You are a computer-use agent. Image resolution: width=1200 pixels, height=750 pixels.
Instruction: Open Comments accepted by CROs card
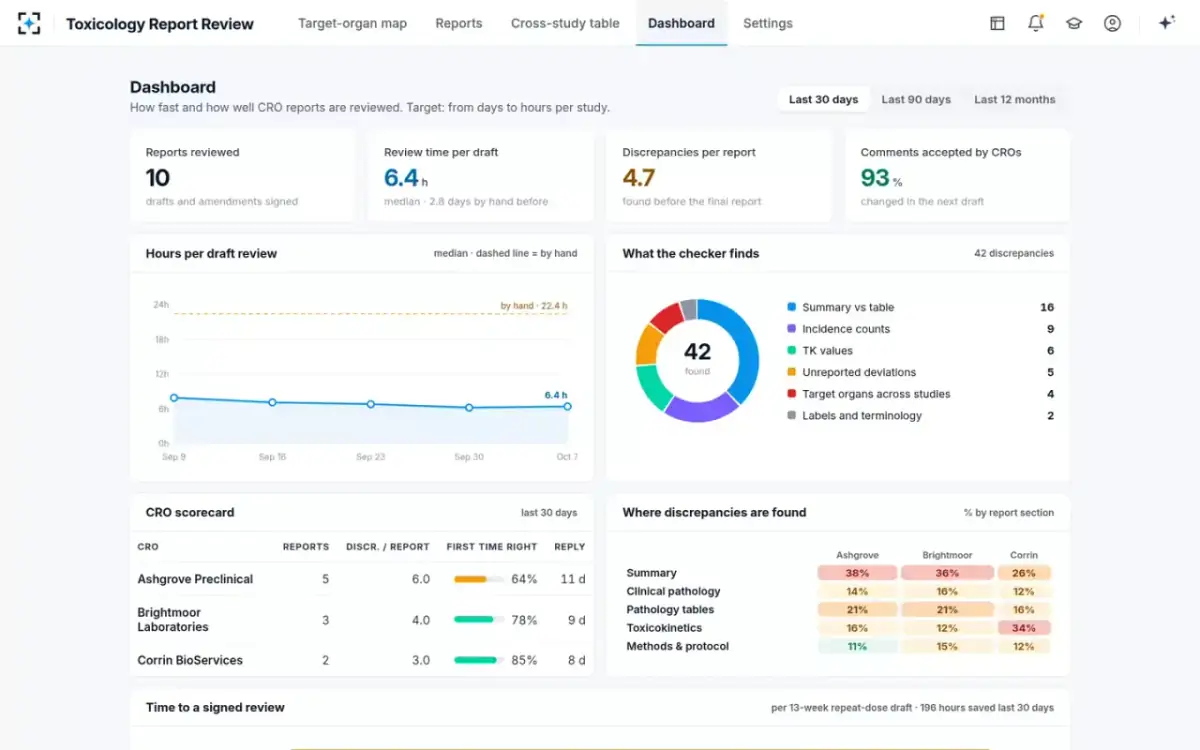[957, 175]
